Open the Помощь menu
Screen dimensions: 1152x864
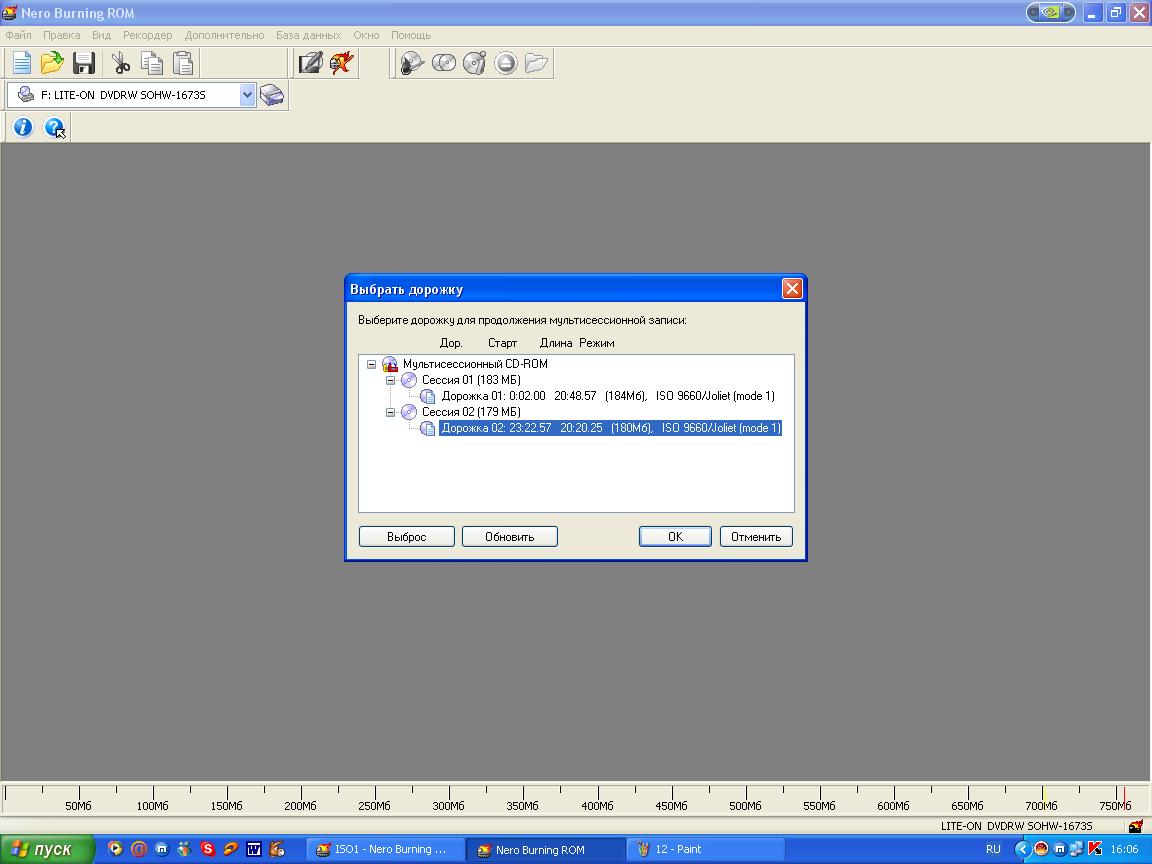[411, 35]
